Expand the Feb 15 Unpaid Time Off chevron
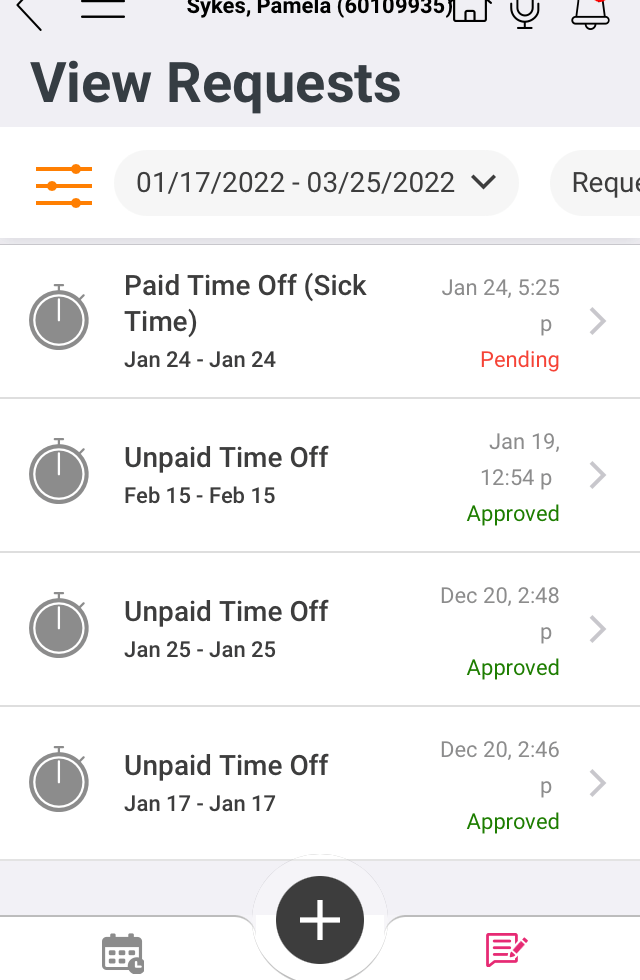Image resolution: width=640 pixels, height=980 pixels. click(x=598, y=475)
